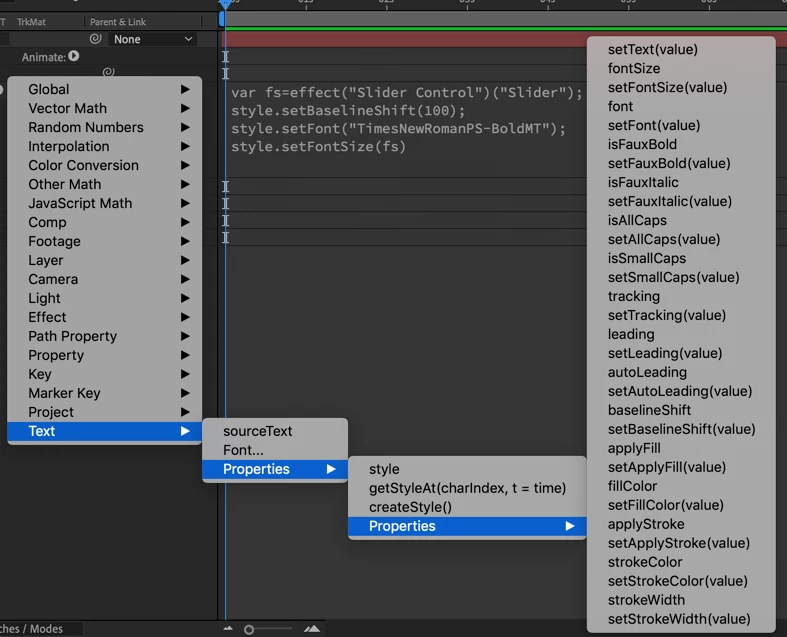787x637 pixels.
Task: Select nested Properties entry below createStyle()
Action: pos(467,526)
